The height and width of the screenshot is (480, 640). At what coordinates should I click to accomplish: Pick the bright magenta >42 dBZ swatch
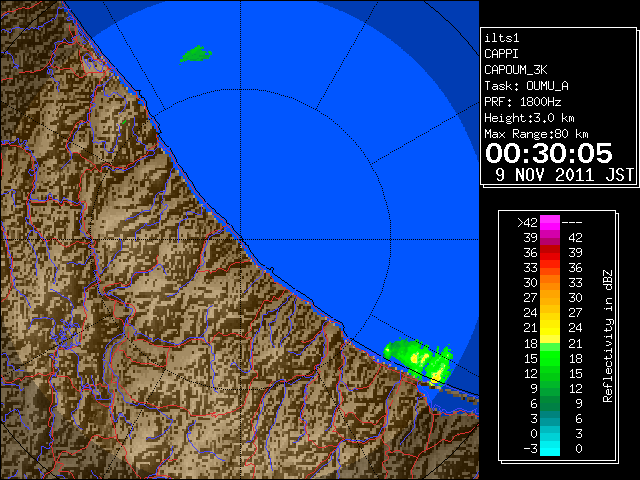(x=550, y=223)
